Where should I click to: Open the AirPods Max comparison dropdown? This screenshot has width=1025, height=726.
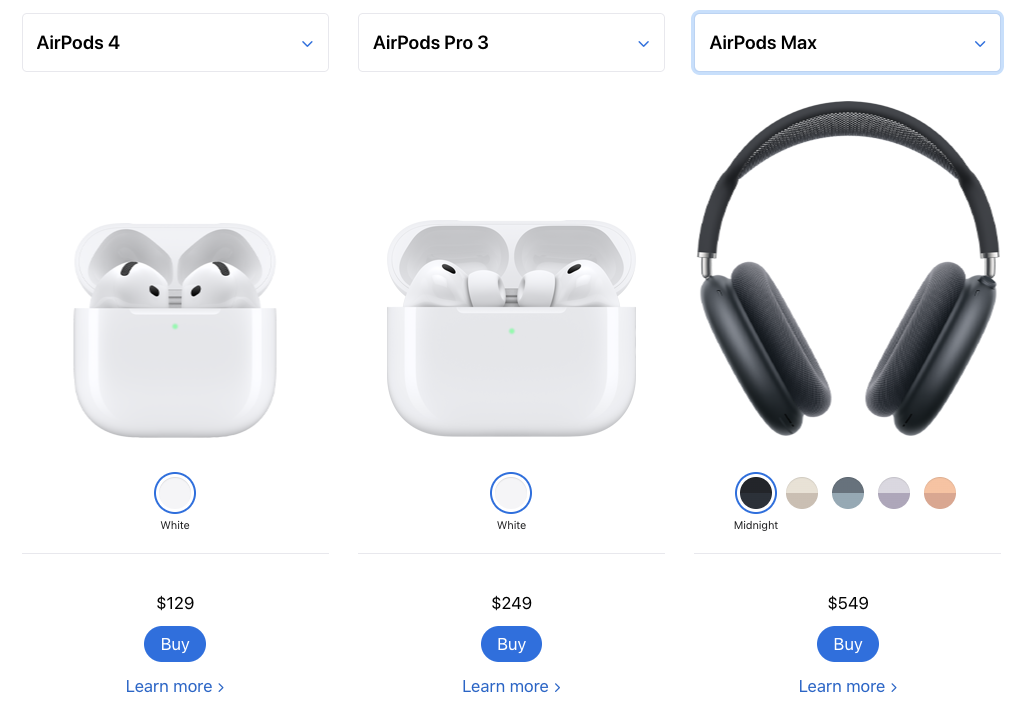click(847, 43)
